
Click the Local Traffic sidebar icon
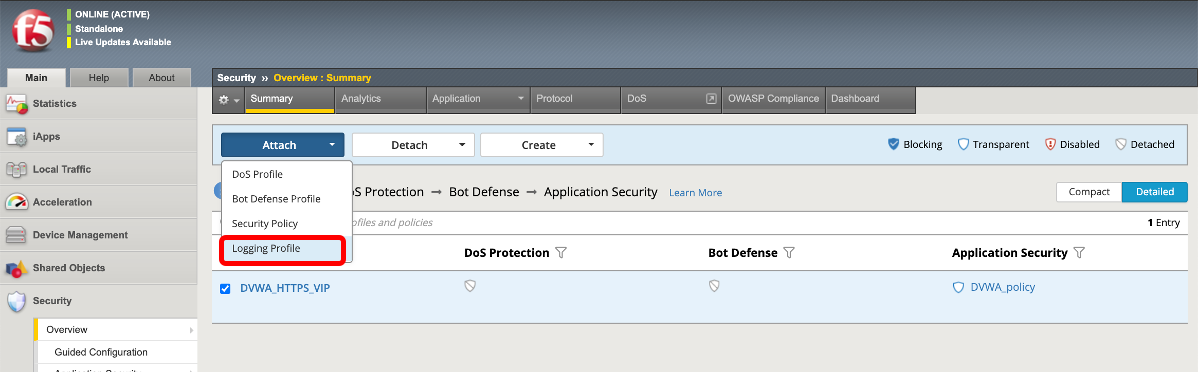[17, 169]
